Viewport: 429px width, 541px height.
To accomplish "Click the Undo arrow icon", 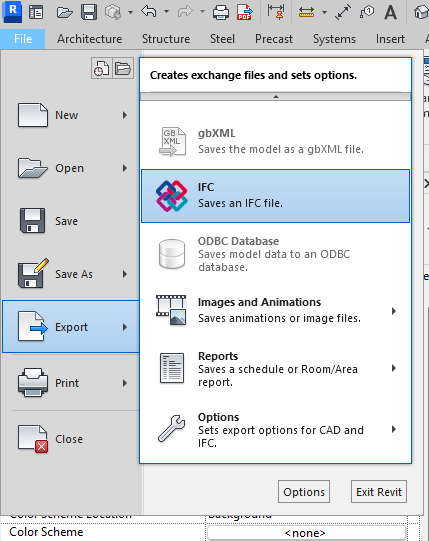I will pyautogui.click(x=148, y=12).
